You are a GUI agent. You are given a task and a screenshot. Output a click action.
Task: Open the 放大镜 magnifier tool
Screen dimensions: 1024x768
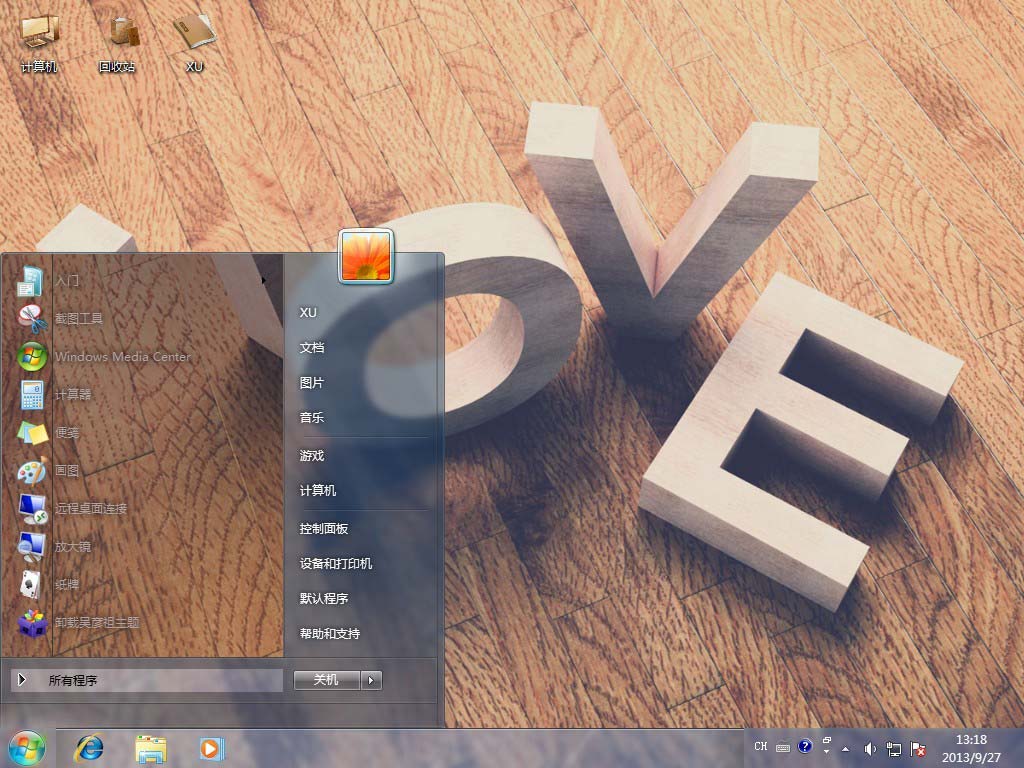[72, 547]
